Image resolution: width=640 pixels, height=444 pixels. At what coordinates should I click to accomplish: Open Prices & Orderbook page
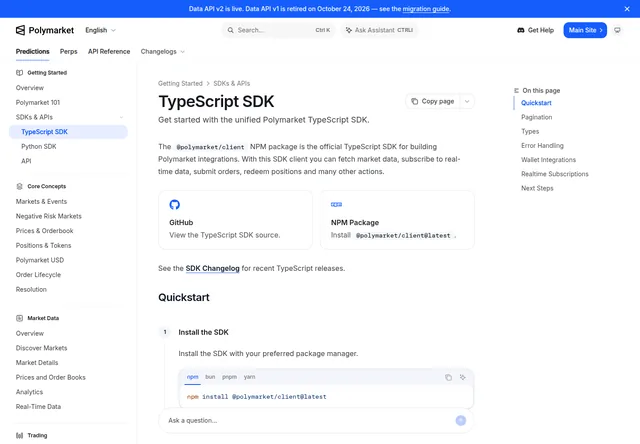click(x=44, y=231)
